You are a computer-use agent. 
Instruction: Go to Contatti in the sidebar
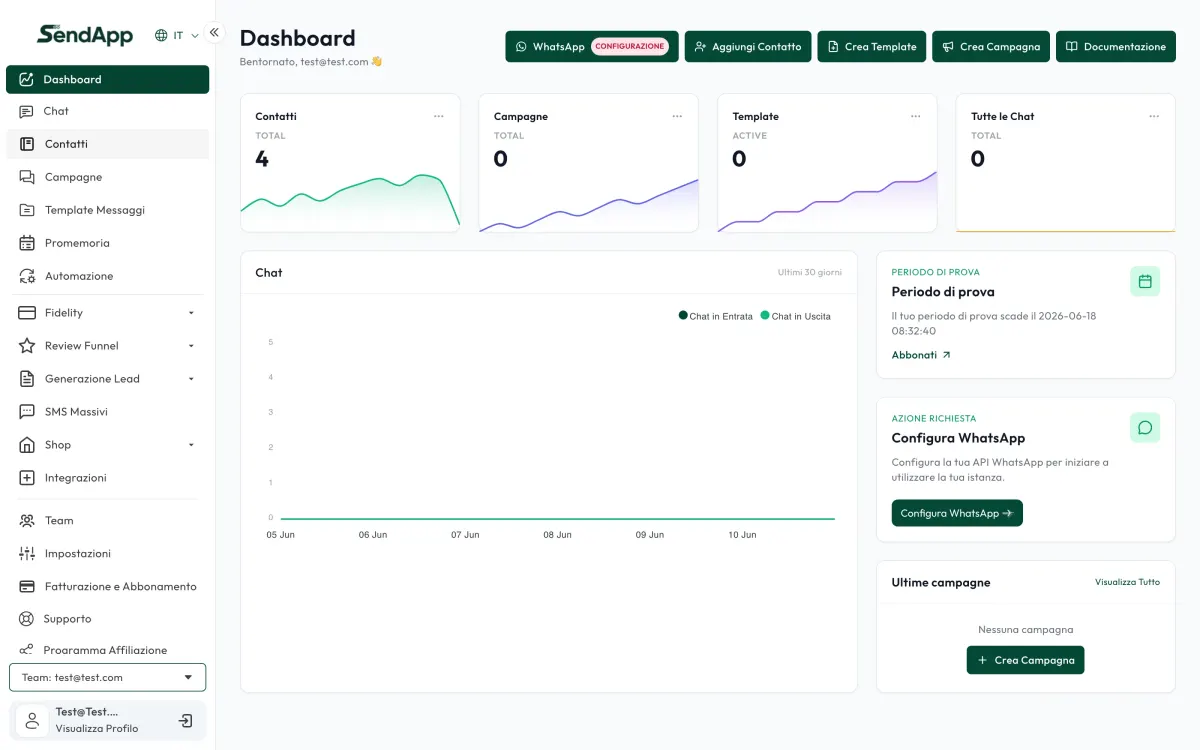coord(108,144)
